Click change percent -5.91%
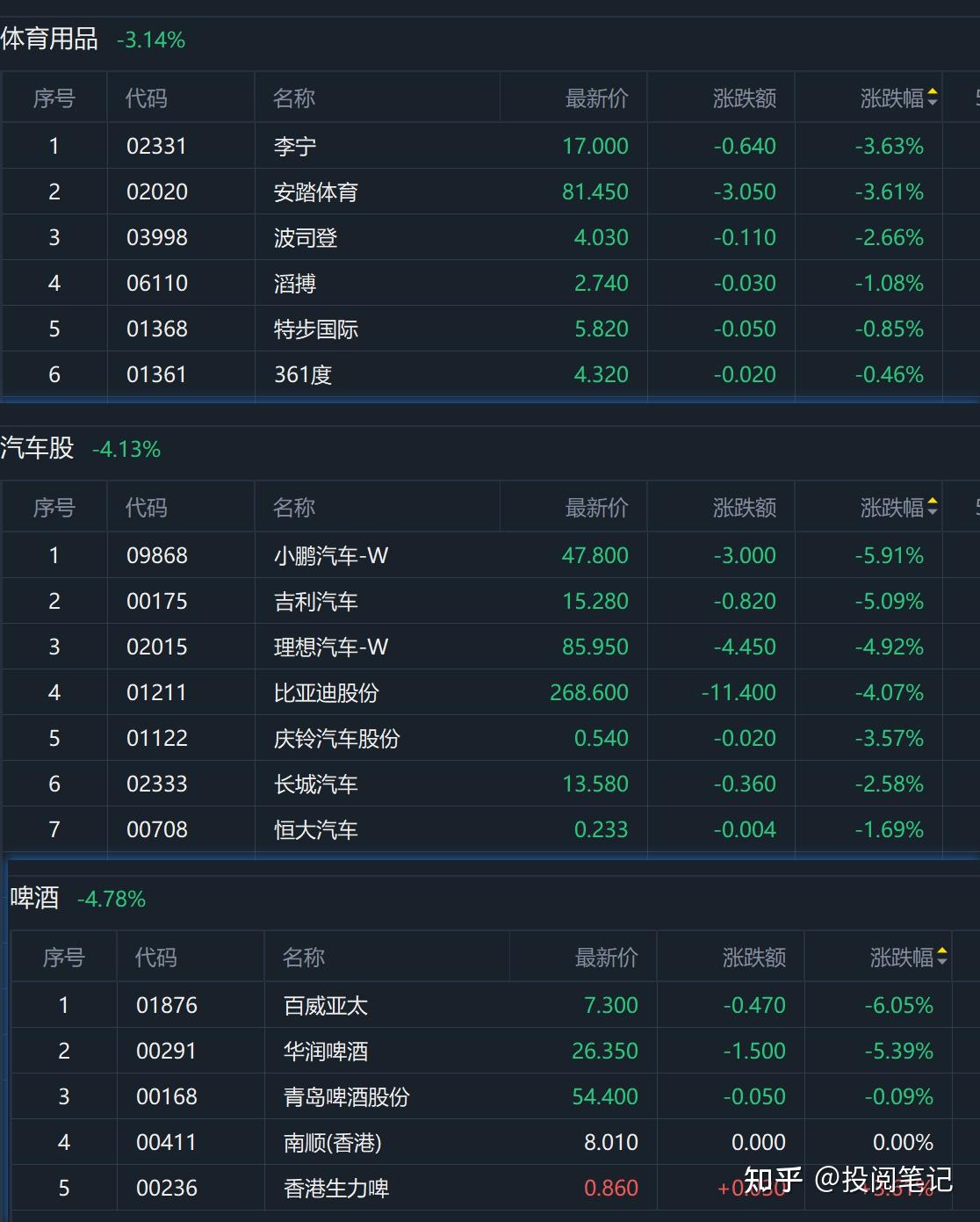980x1222 pixels. point(890,555)
